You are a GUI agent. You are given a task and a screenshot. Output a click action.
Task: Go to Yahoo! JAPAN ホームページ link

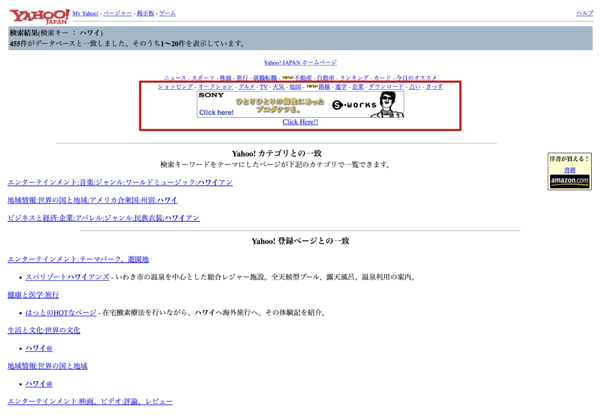pos(300,62)
